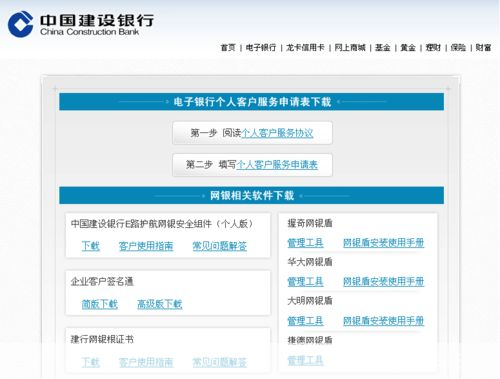Open 保险 in the top navigation
Viewport: 500px width, 379px height.
458,48
